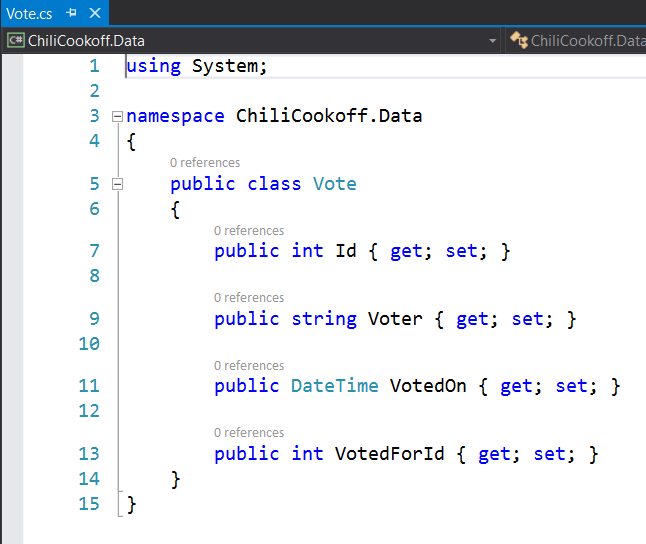Viewport: 646px width, 544px height.
Task: Click the C# project icon in navigation bar
Action: 15,41
